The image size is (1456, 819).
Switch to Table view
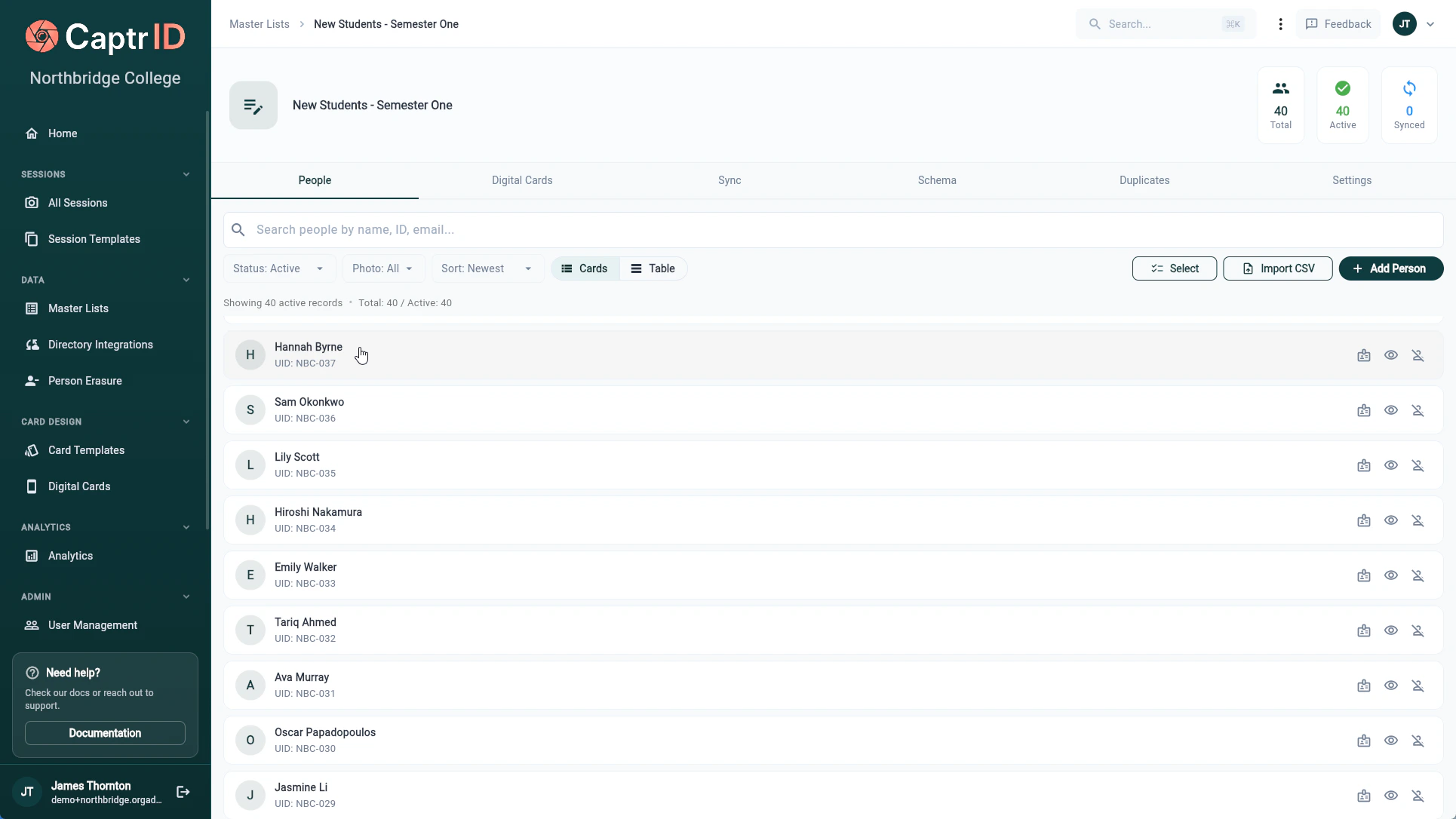653,268
